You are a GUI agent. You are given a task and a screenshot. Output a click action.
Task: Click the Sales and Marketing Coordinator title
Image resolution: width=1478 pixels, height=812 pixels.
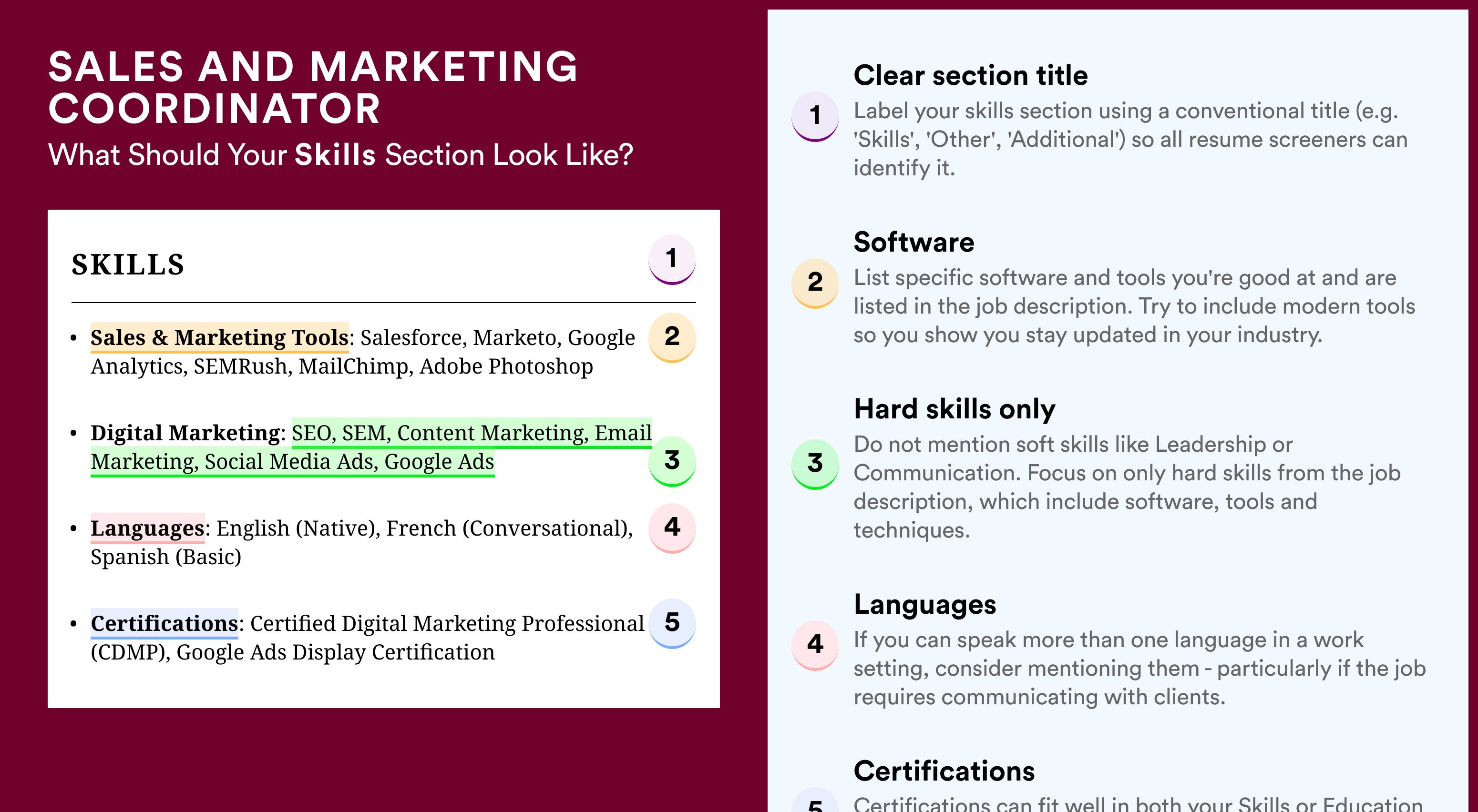tap(313, 87)
